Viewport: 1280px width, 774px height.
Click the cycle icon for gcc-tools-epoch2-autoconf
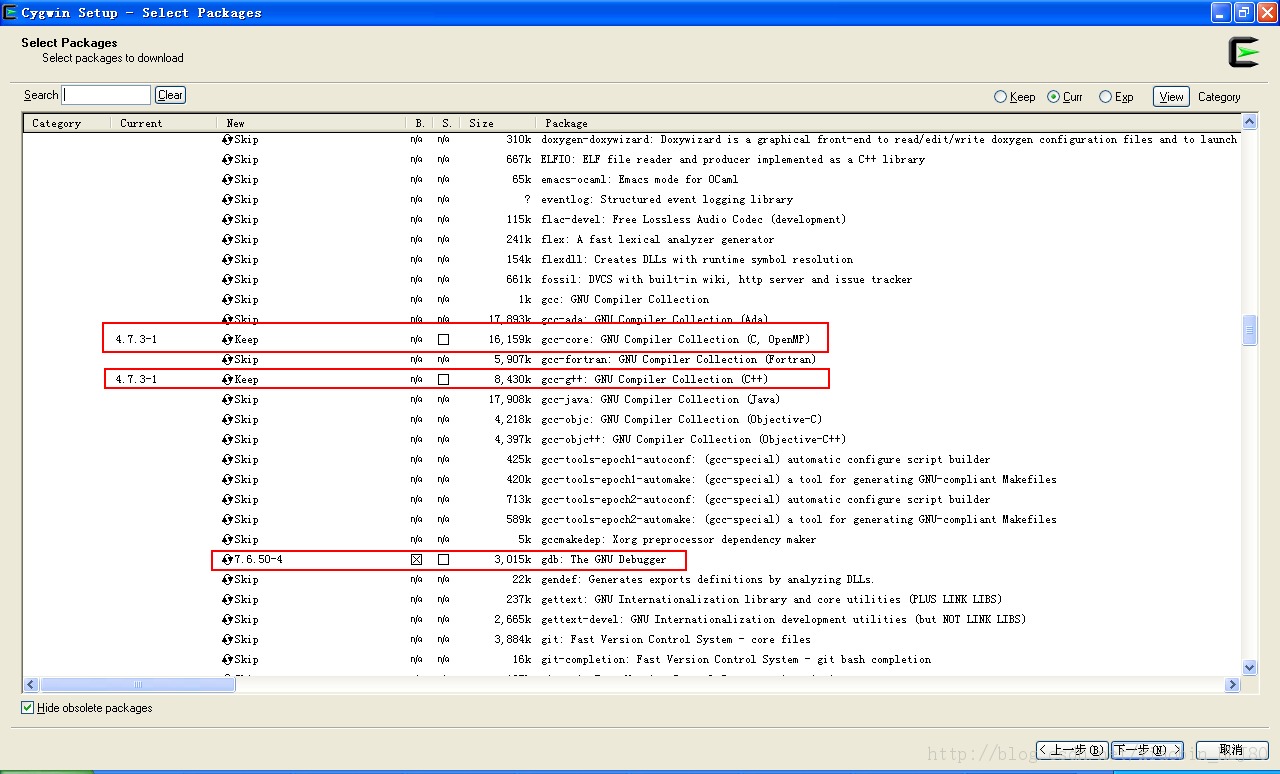tap(228, 499)
